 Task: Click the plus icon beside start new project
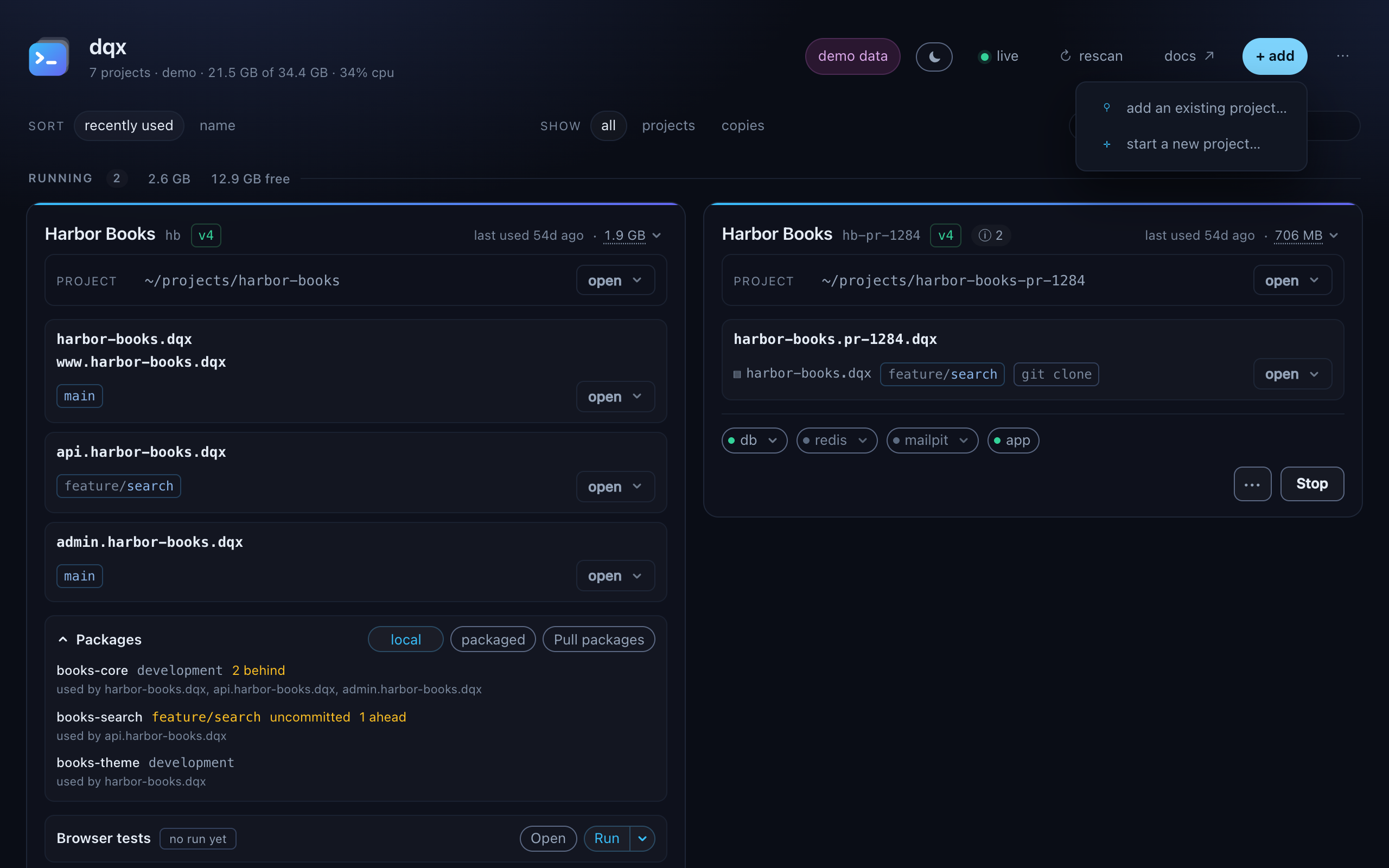1107,144
